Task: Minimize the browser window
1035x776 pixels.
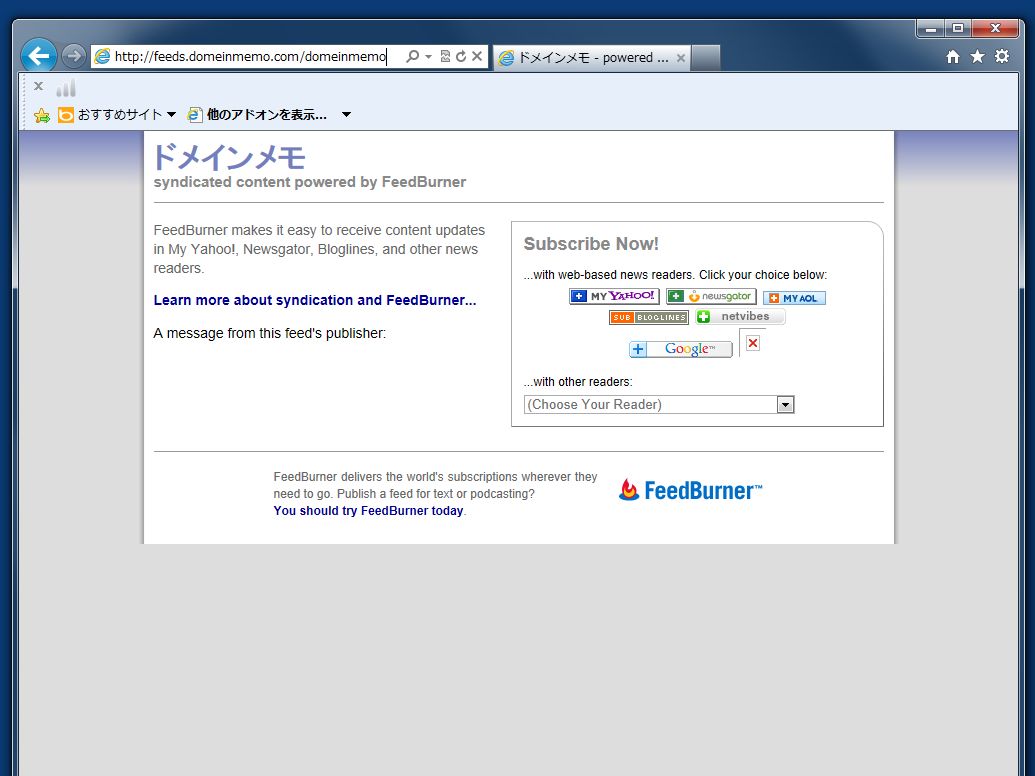Action: point(931,28)
